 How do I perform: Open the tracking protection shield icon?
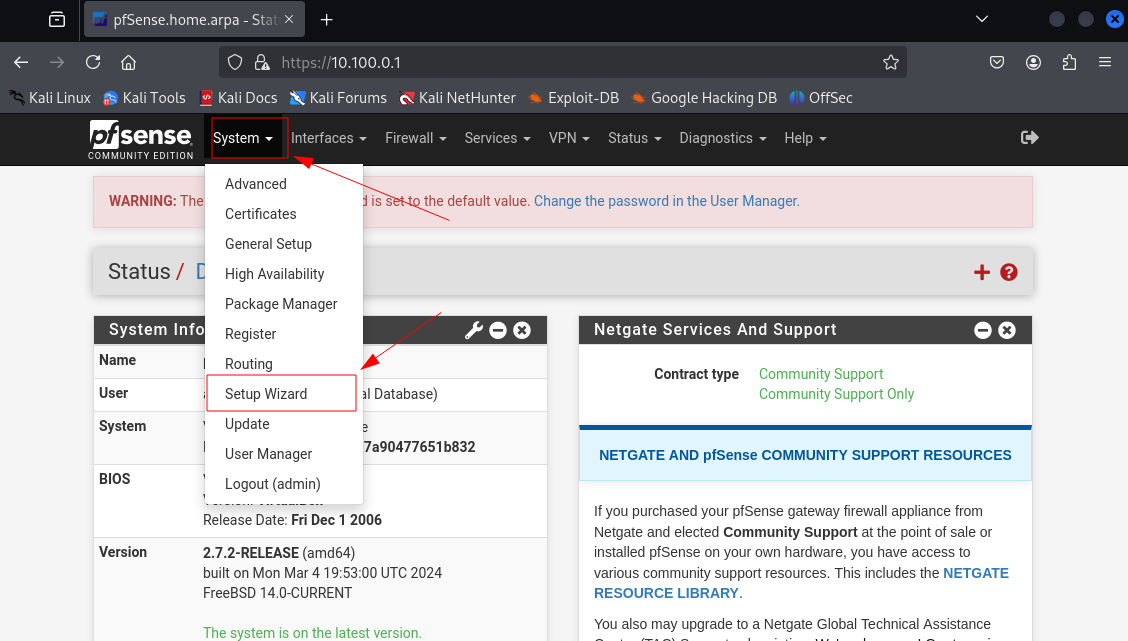click(x=235, y=63)
